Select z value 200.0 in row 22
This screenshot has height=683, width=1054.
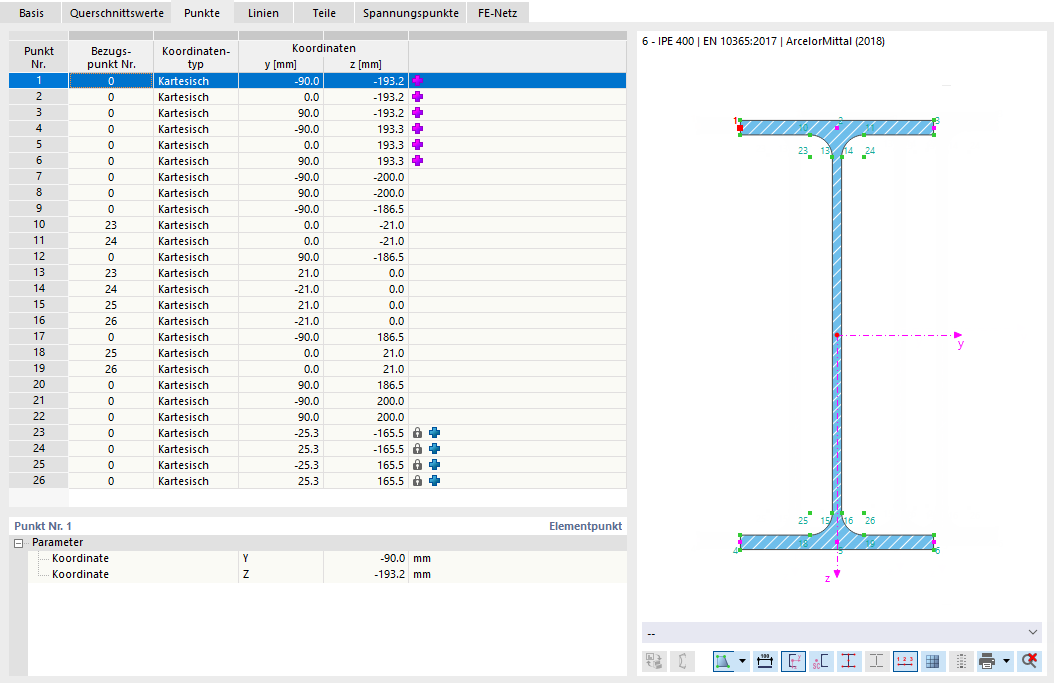[x=366, y=417]
